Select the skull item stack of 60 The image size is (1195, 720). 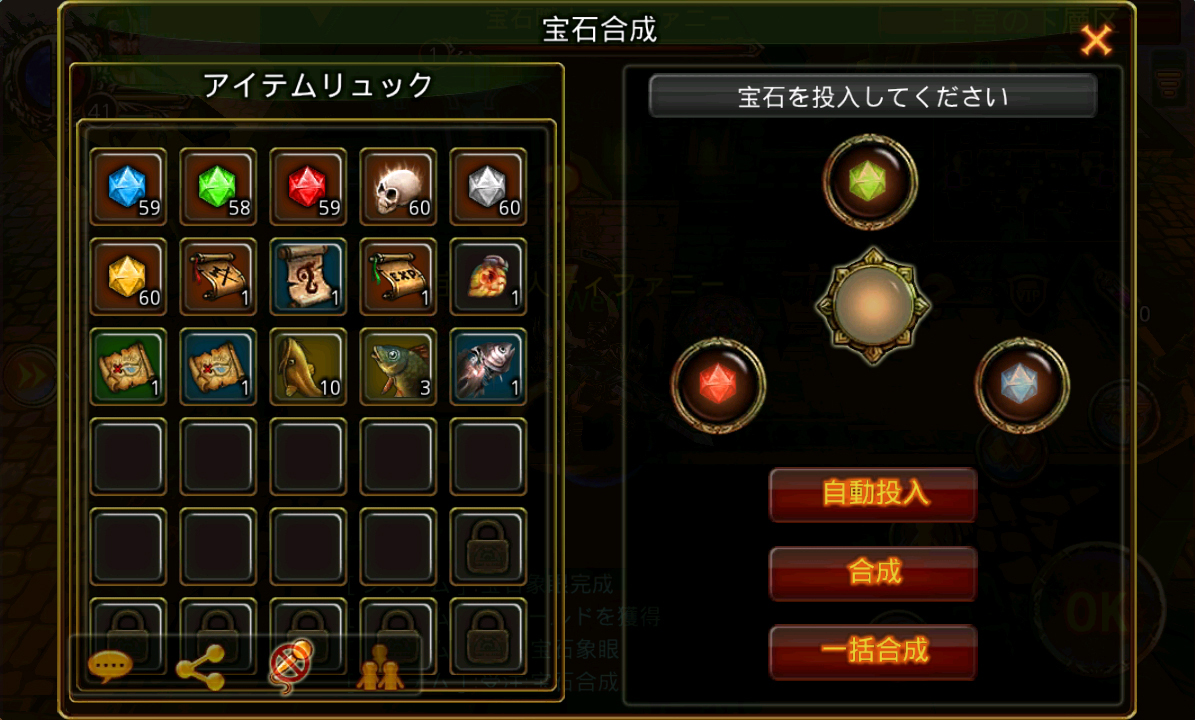coord(398,187)
